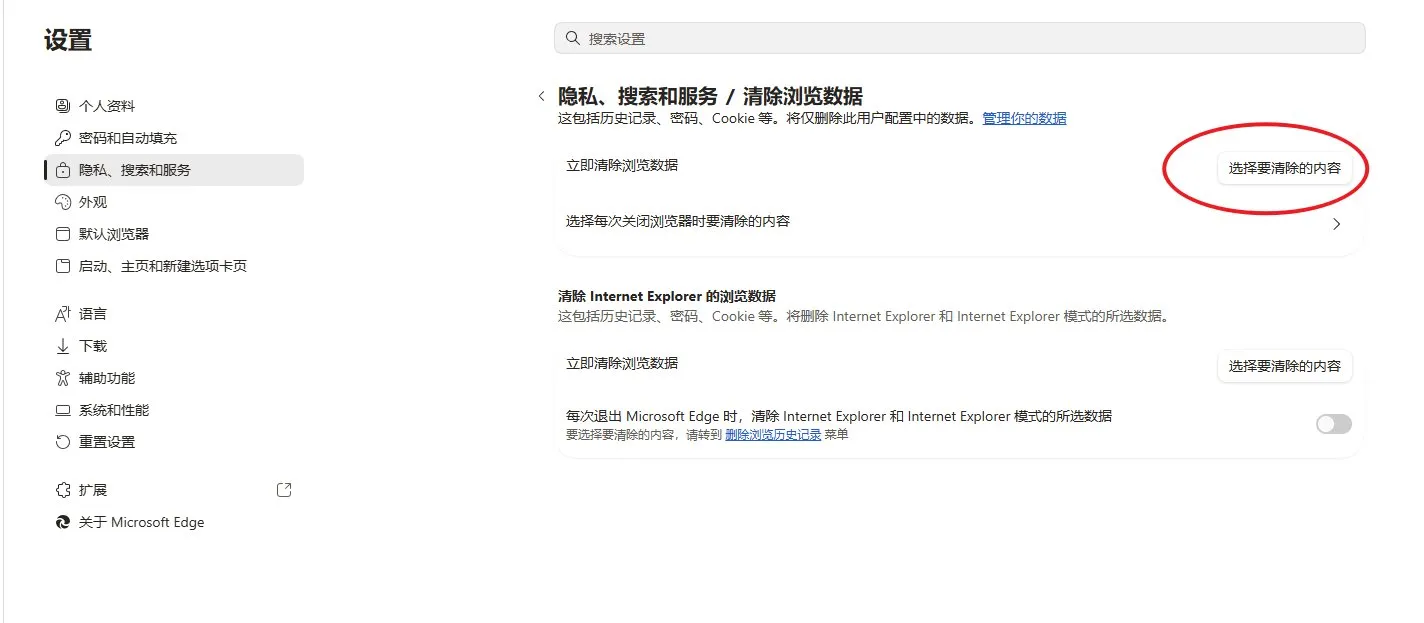The width and height of the screenshot is (1424, 623).
Task: Click the 选择每次关闭浏览器时要清除的内容 row label
Action: click(x=678, y=221)
